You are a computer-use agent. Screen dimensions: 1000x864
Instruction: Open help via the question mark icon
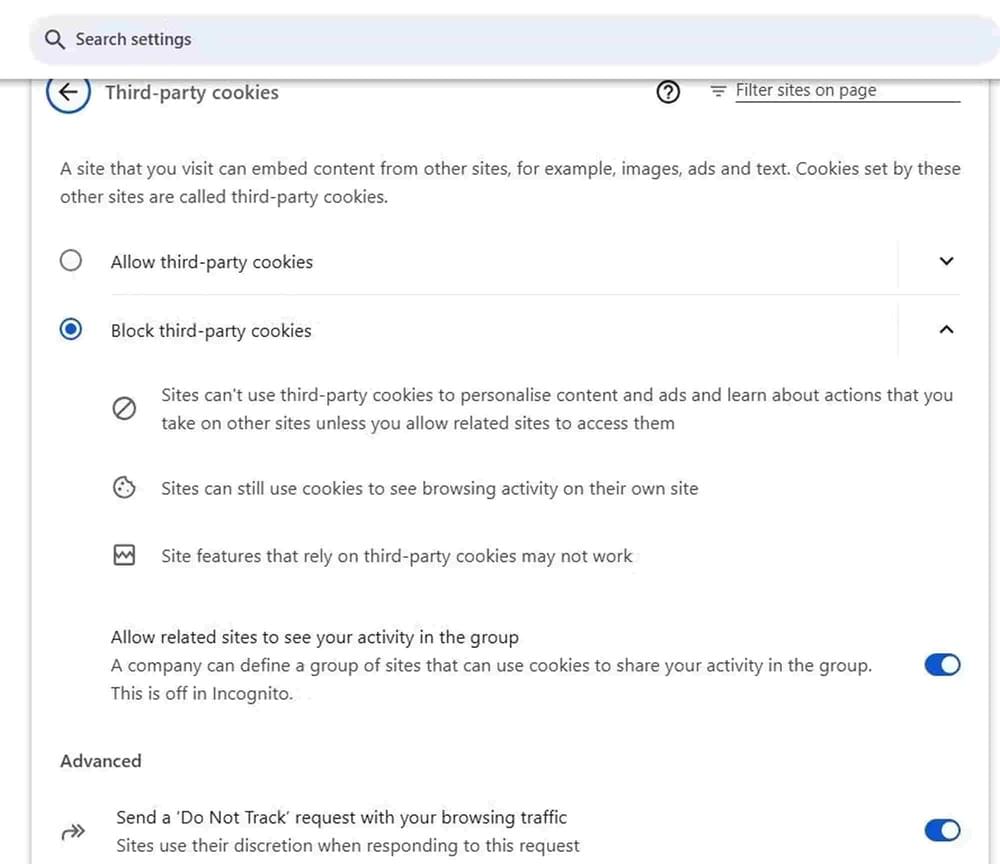pos(668,92)
